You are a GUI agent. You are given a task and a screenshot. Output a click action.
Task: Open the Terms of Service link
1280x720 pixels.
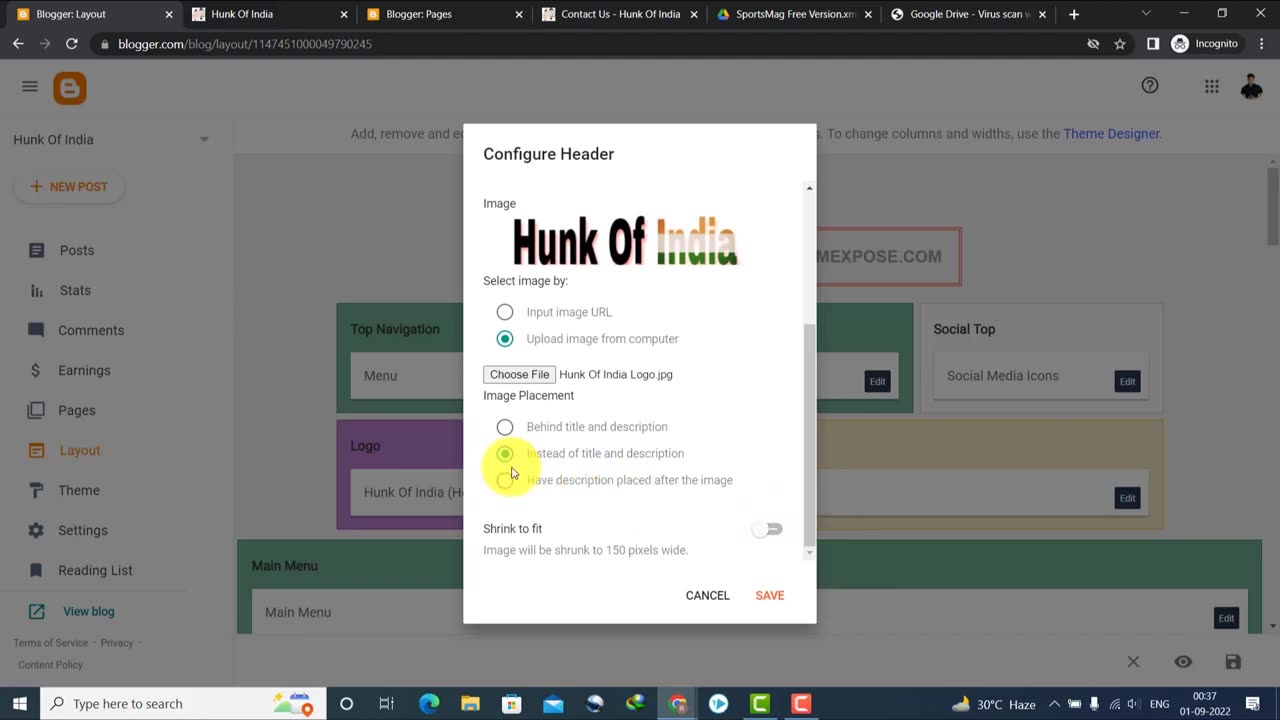(50, 643)
